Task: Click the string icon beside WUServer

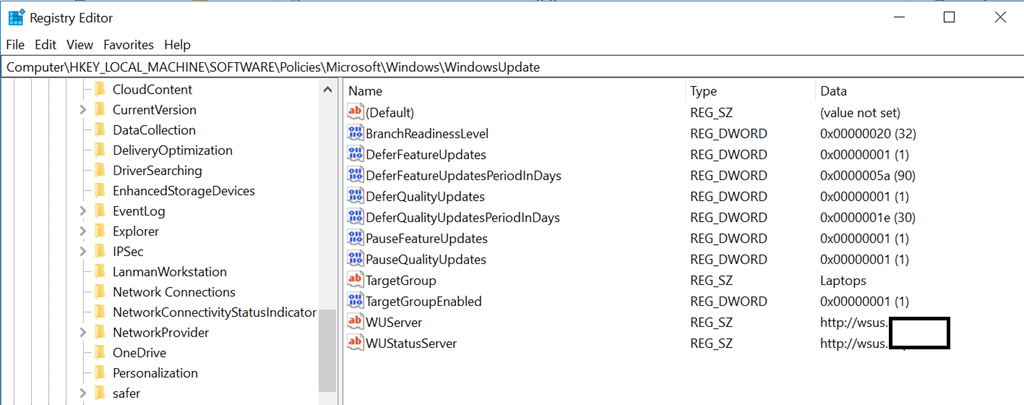Action: (355, 321)
